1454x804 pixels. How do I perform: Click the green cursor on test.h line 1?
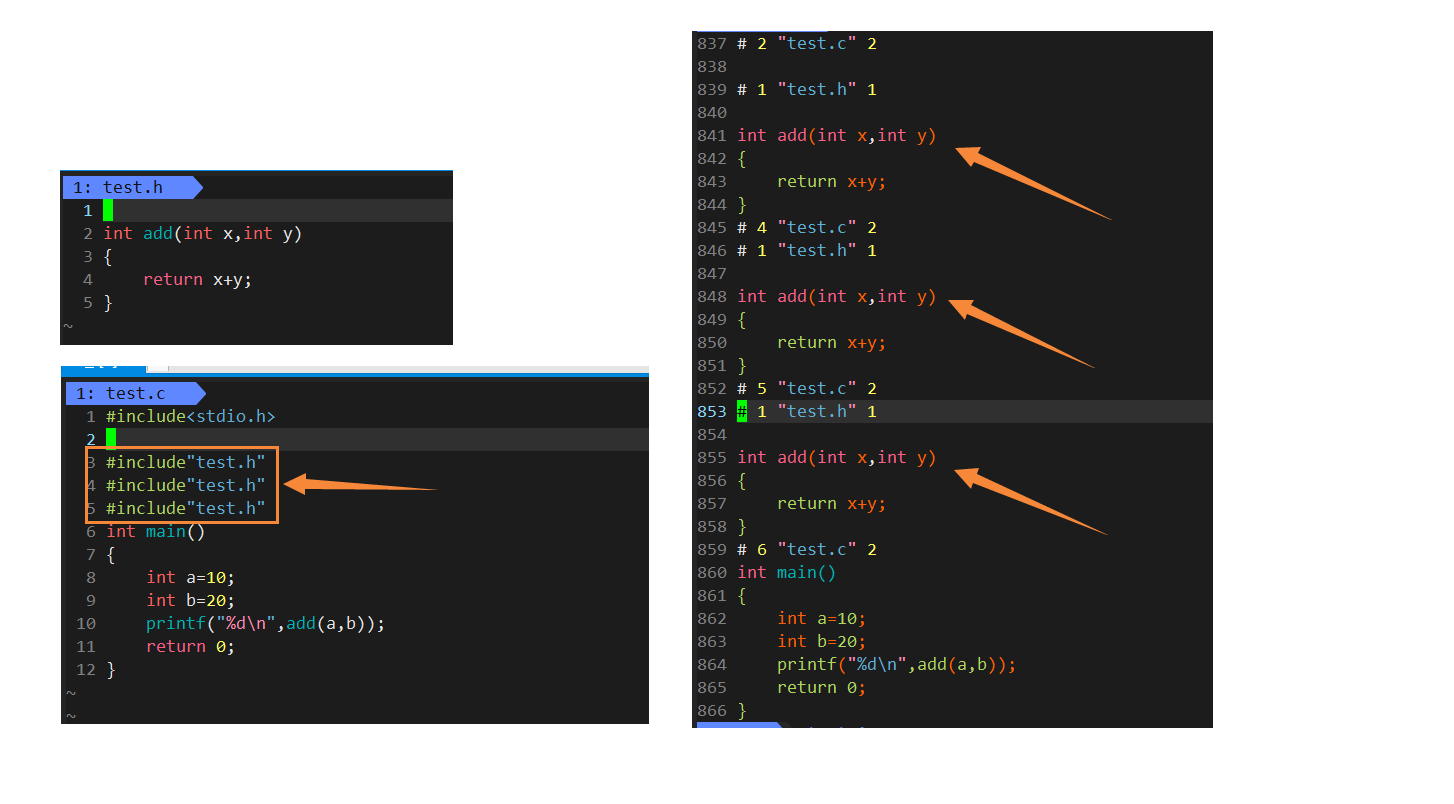[108, 210]
